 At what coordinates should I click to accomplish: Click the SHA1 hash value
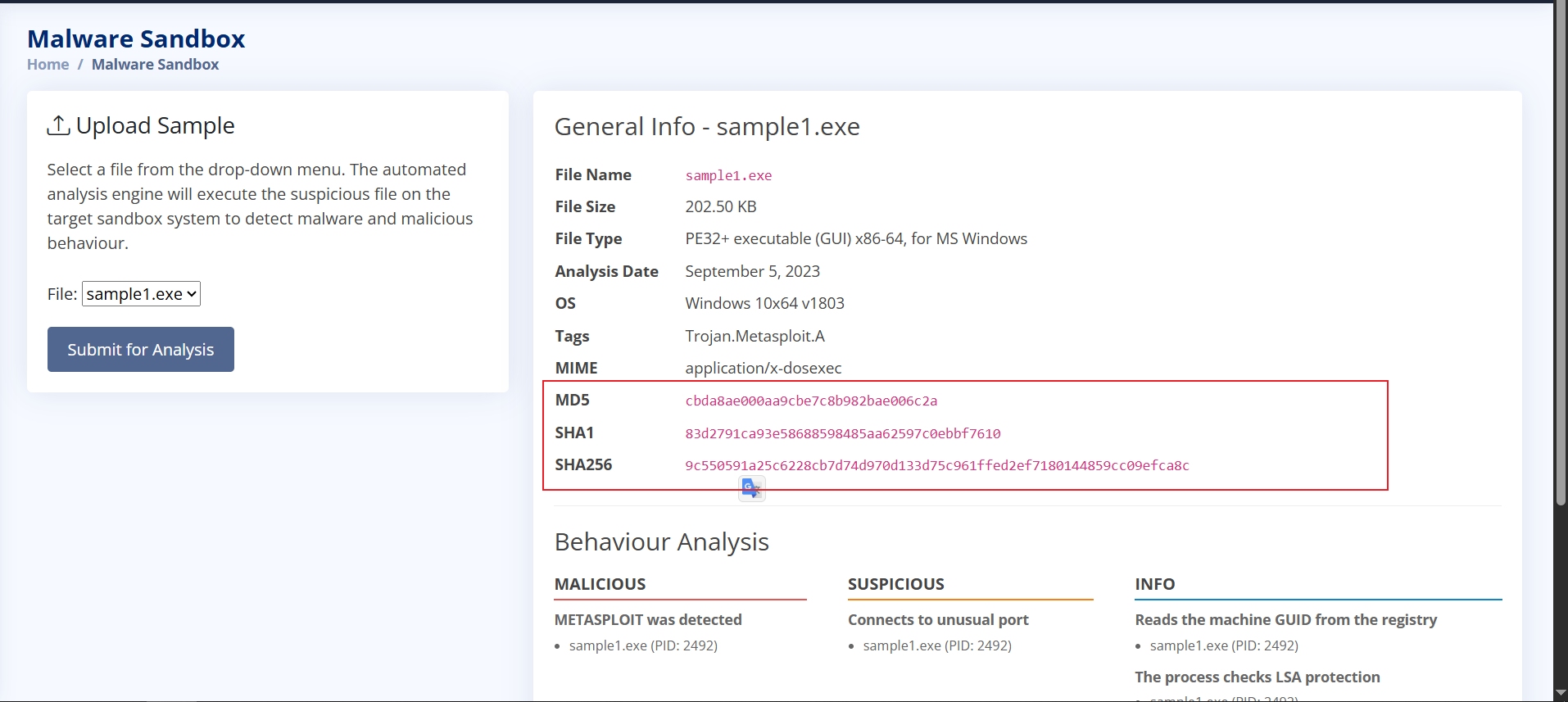click(843, 433)
